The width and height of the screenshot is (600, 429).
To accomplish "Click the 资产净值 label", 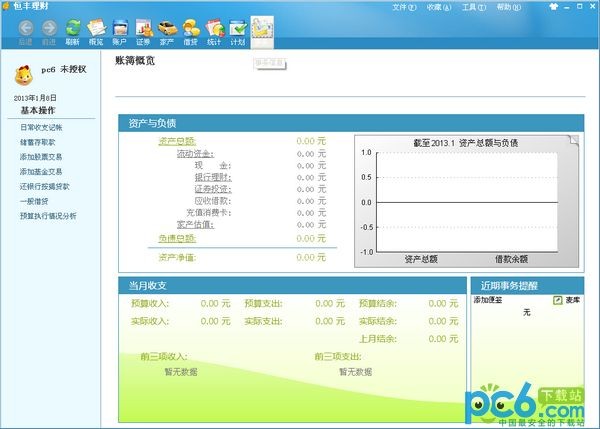I will [x=177, y=258].
